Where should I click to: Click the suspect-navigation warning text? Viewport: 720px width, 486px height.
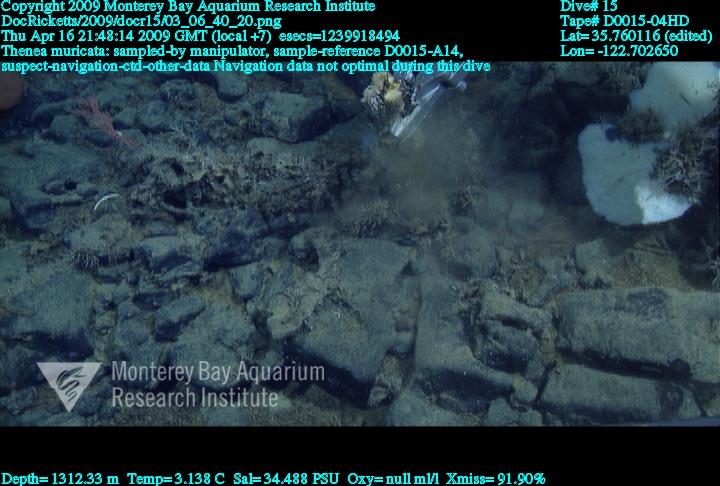tap(246, 66)
